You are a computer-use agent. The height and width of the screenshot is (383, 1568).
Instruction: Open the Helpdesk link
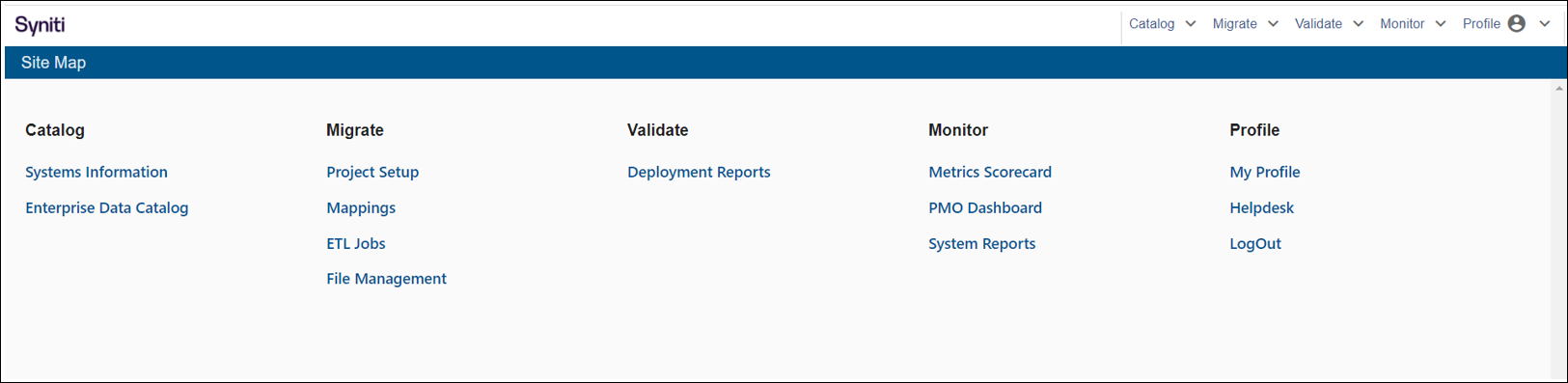[x=1262, y=207]
